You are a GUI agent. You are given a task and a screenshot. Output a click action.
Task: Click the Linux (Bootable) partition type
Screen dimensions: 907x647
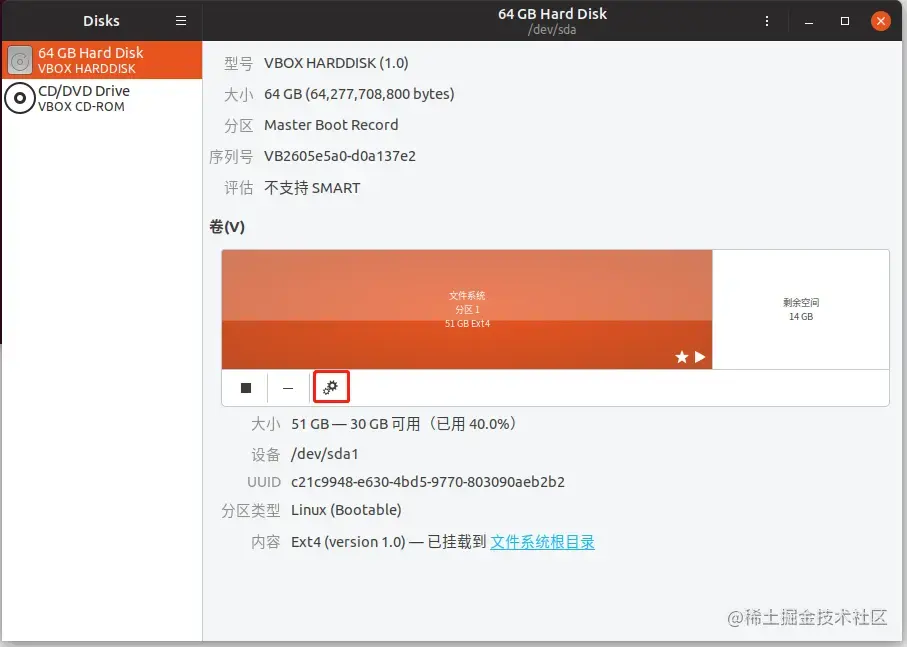pos(346,510)
